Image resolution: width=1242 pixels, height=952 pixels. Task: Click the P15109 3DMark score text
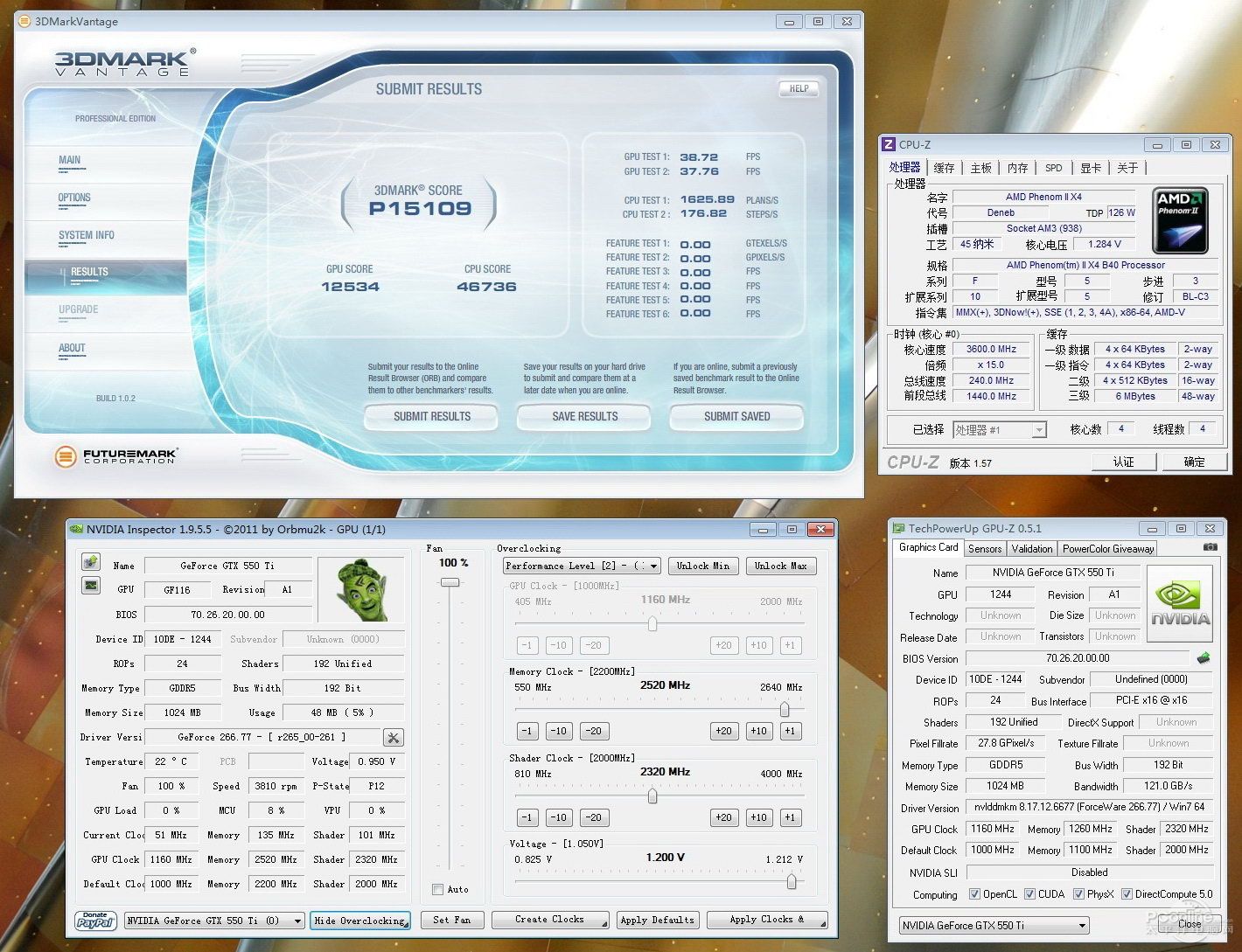click(x=420, y=208)
